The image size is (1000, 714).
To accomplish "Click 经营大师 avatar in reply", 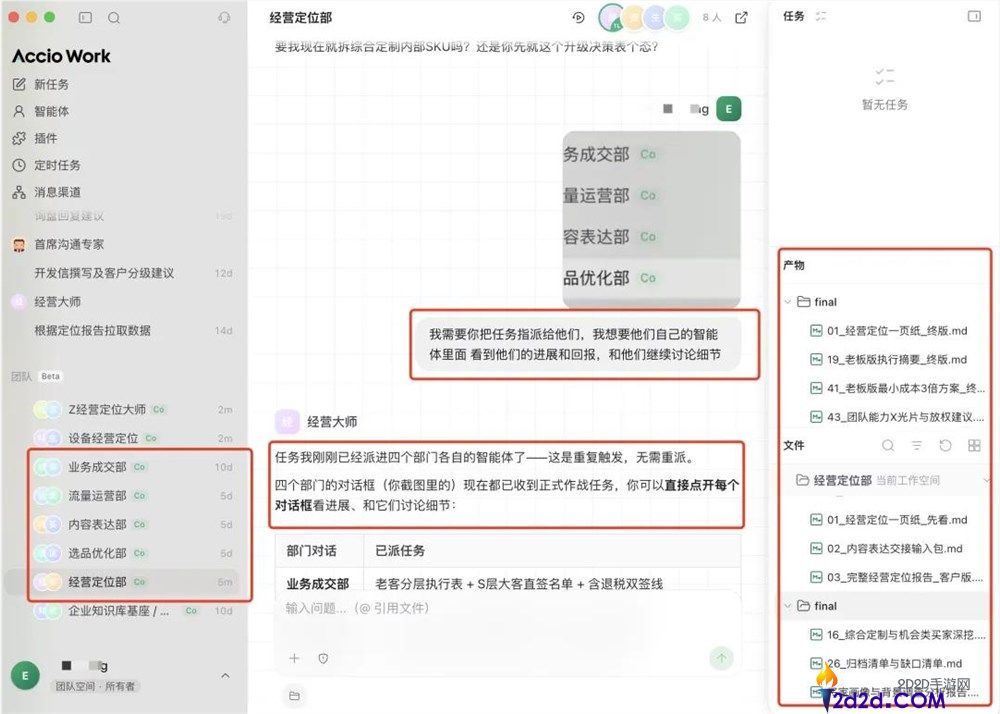I will pos(287,421).
